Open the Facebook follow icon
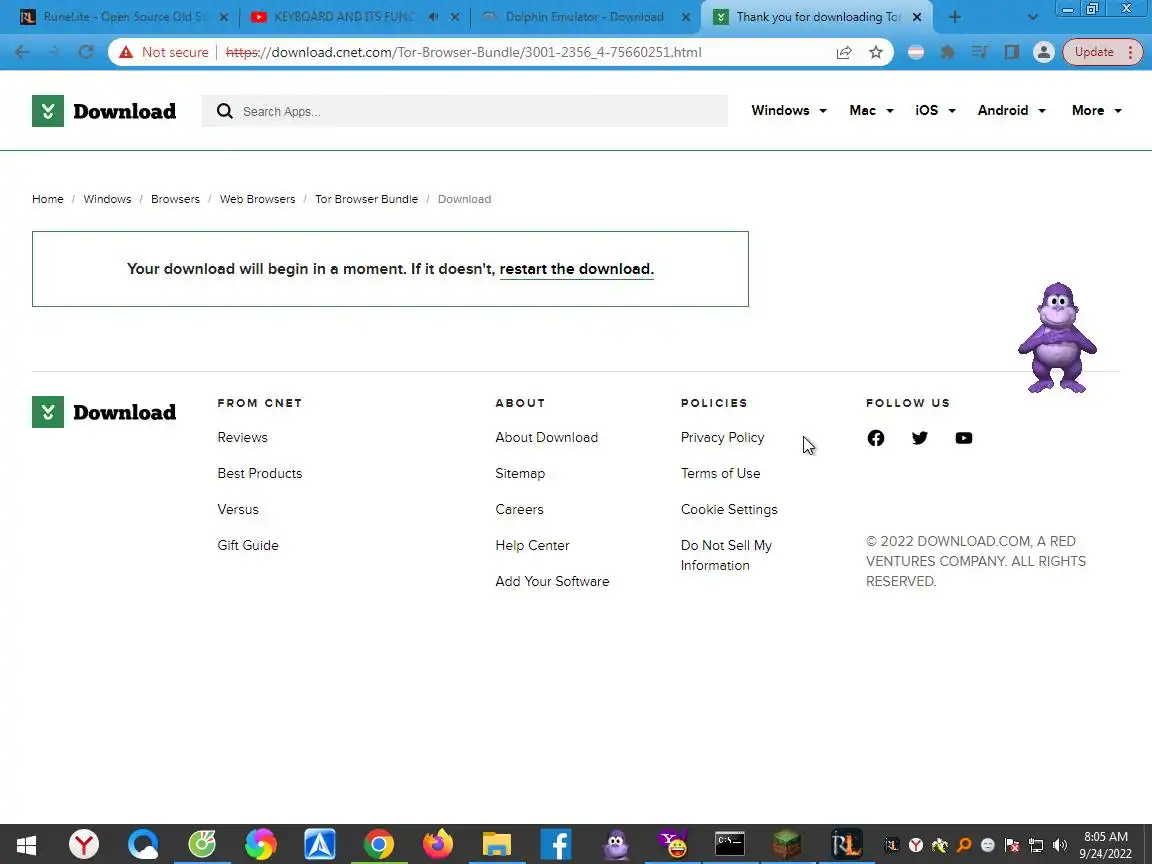Viewport: 1152px width, 864px height. coord(876,438)
